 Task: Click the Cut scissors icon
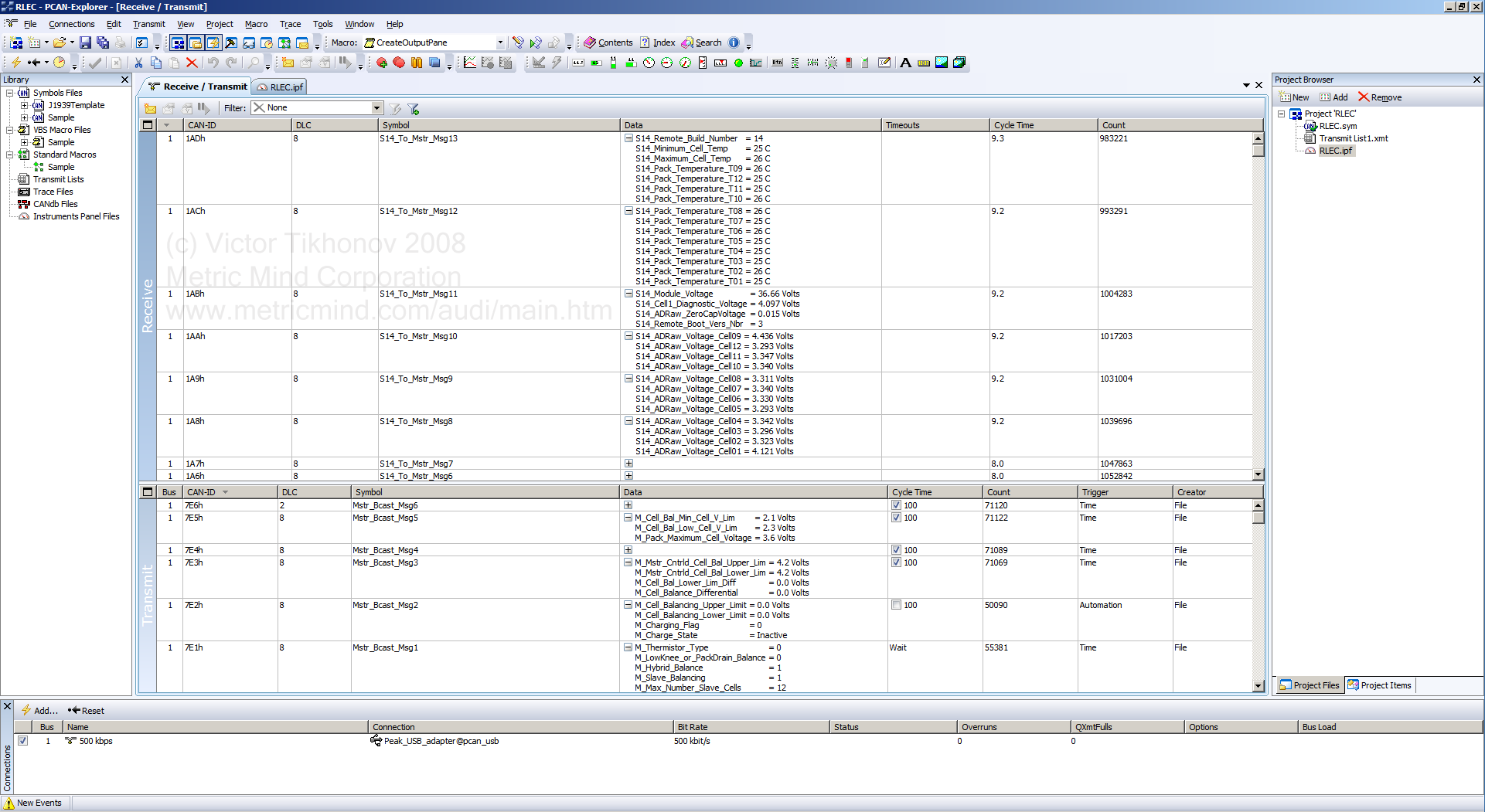point(138,63)
